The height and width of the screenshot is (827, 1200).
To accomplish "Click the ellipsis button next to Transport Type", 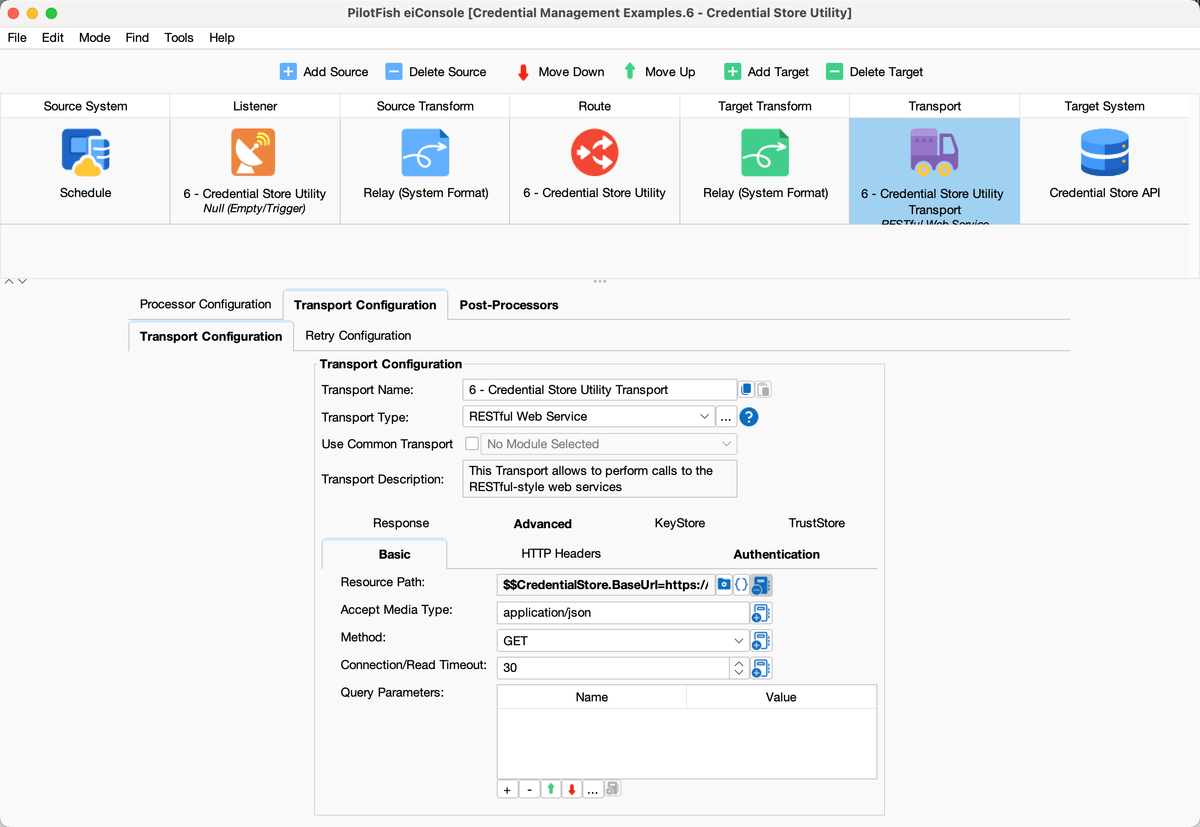I will click(727, 417).
